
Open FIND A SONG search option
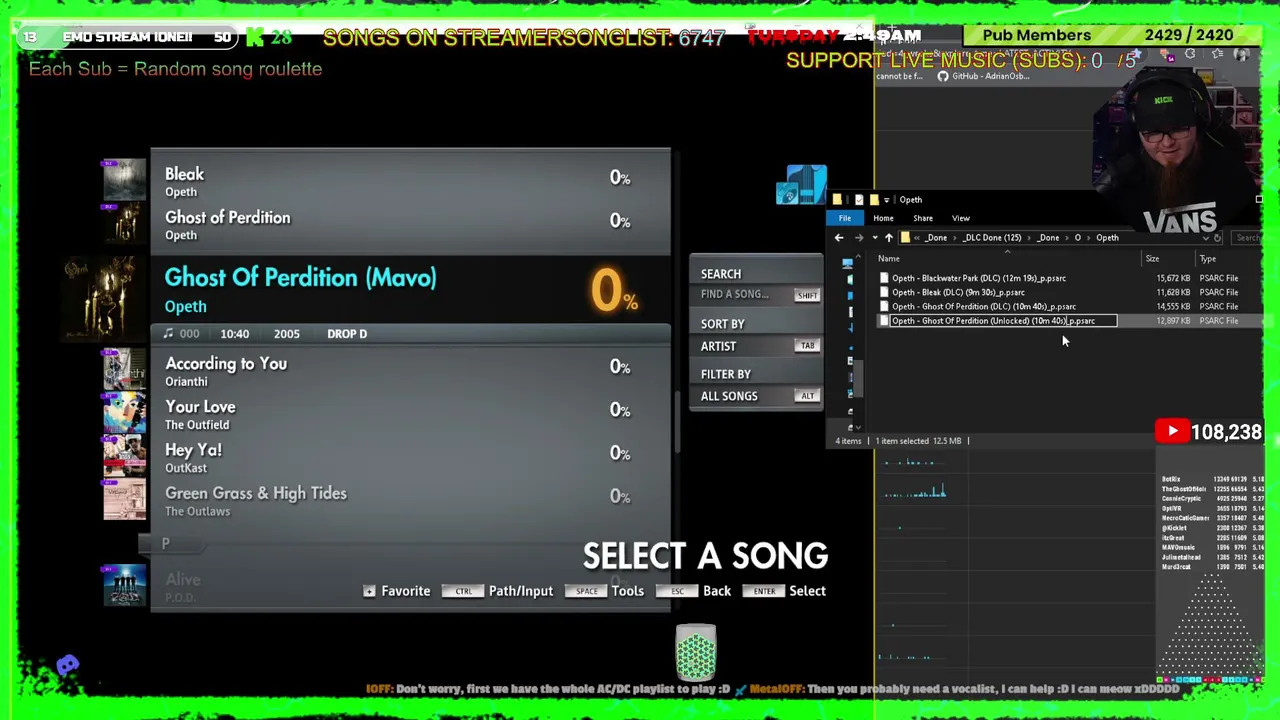[x=758, y=295]
